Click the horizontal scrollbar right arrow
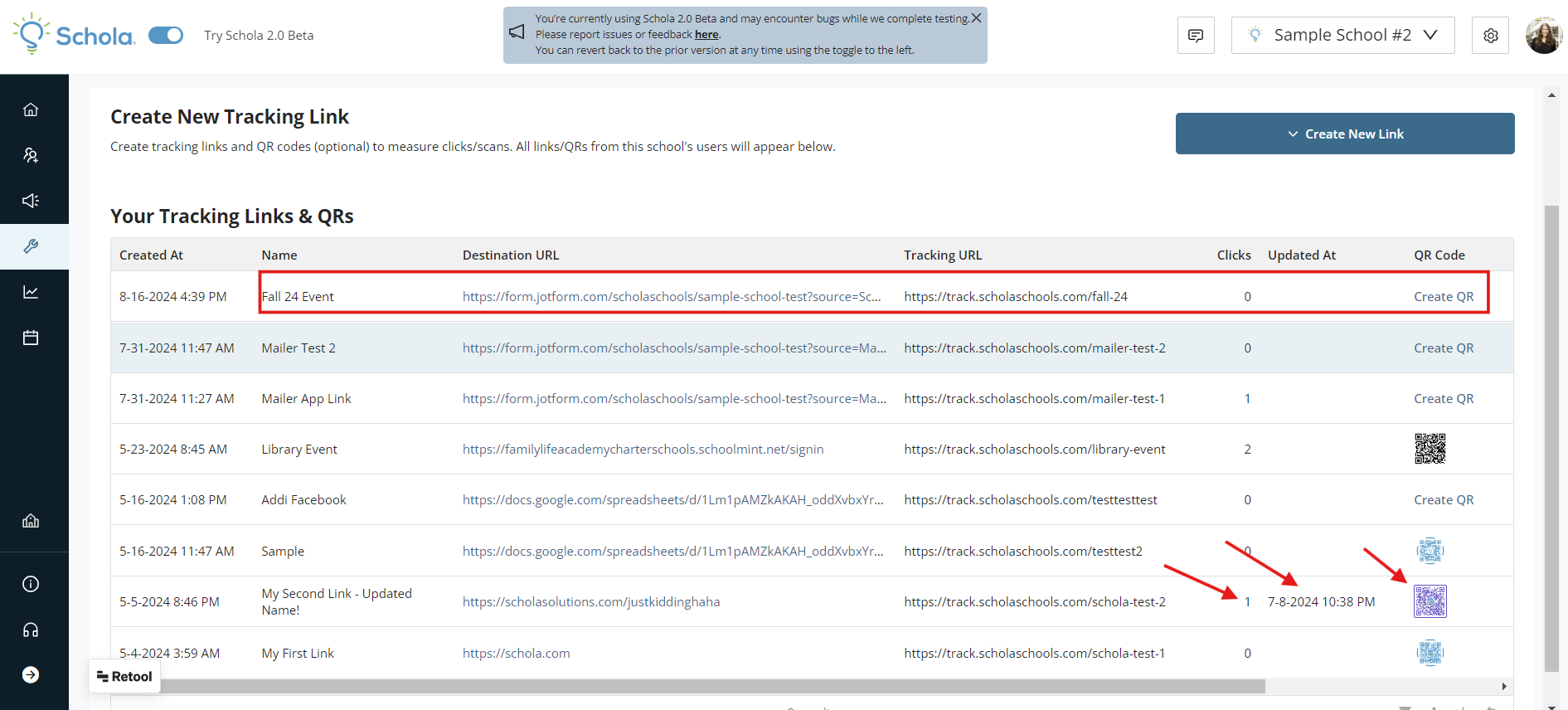 tap(1504, 686)
